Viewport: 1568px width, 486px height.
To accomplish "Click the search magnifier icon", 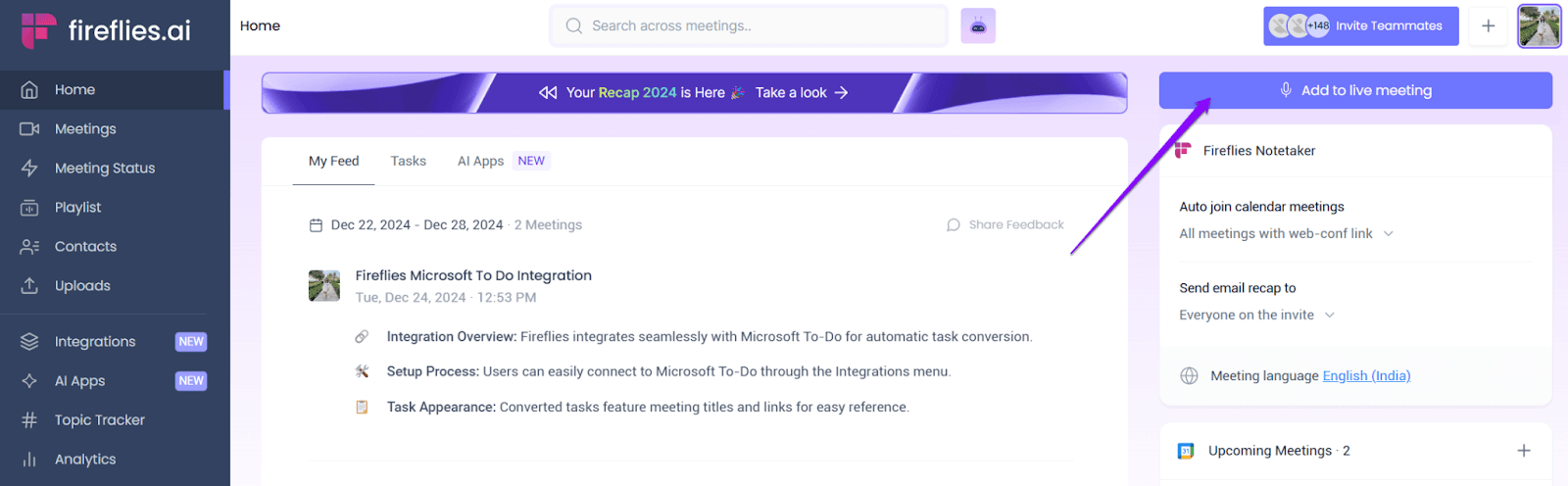I will [574, 25].
